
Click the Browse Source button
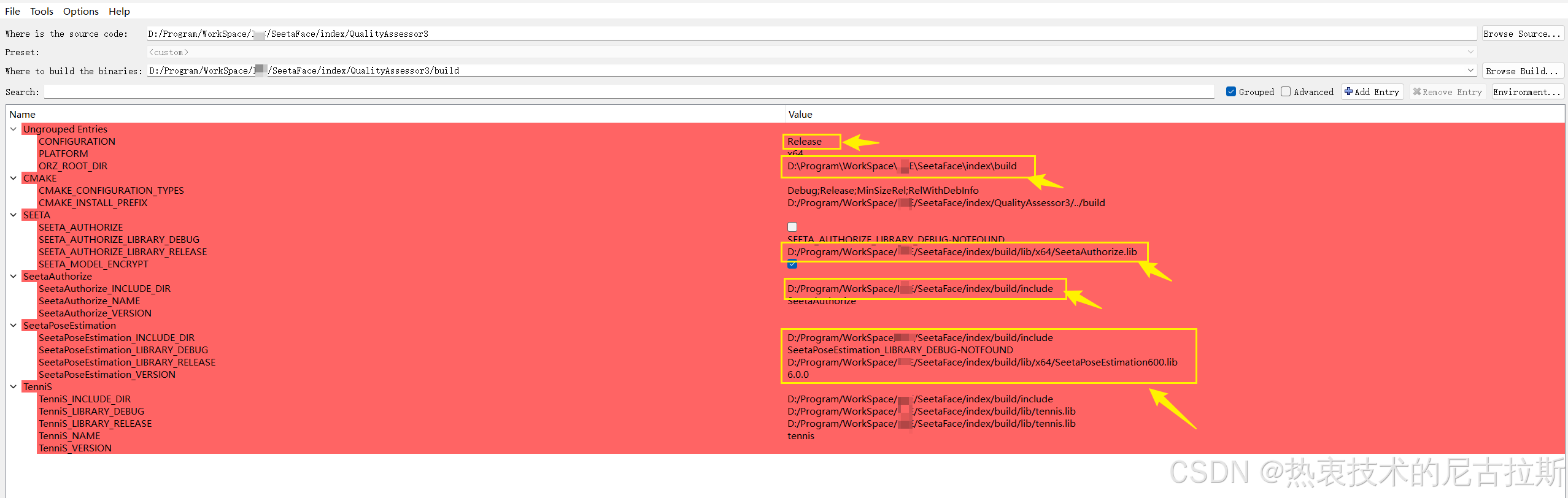[1522, 34]
